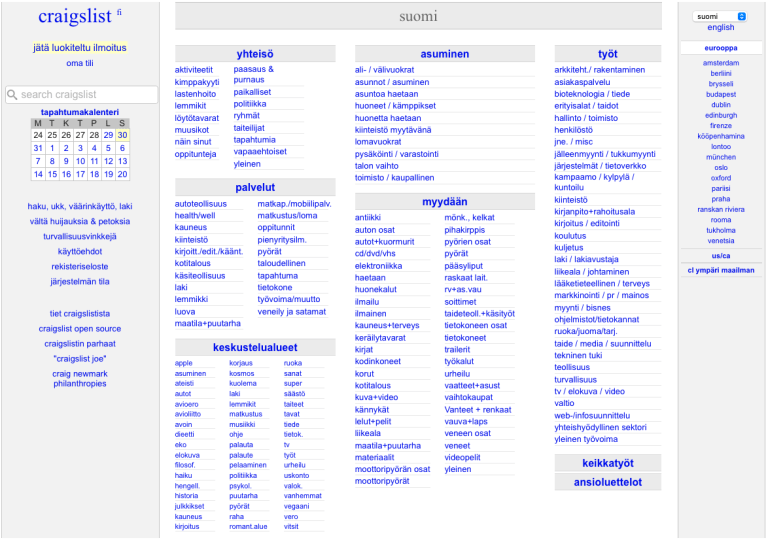The height and width of the screenshot is (540, 768).
Task: Switch site language to english
Action: [720, 27]
